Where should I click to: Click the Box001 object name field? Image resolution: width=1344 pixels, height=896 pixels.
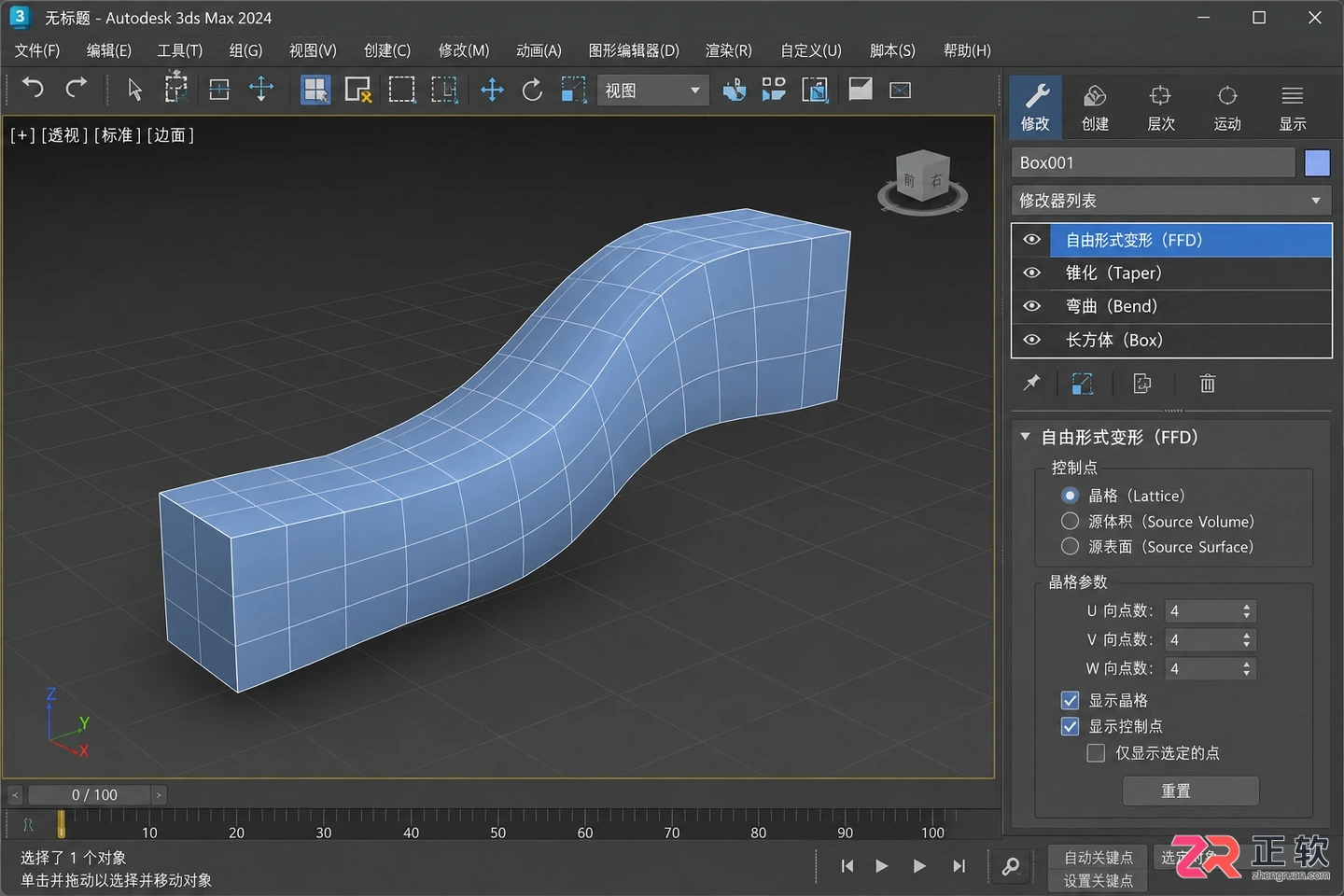[1153, 162]
